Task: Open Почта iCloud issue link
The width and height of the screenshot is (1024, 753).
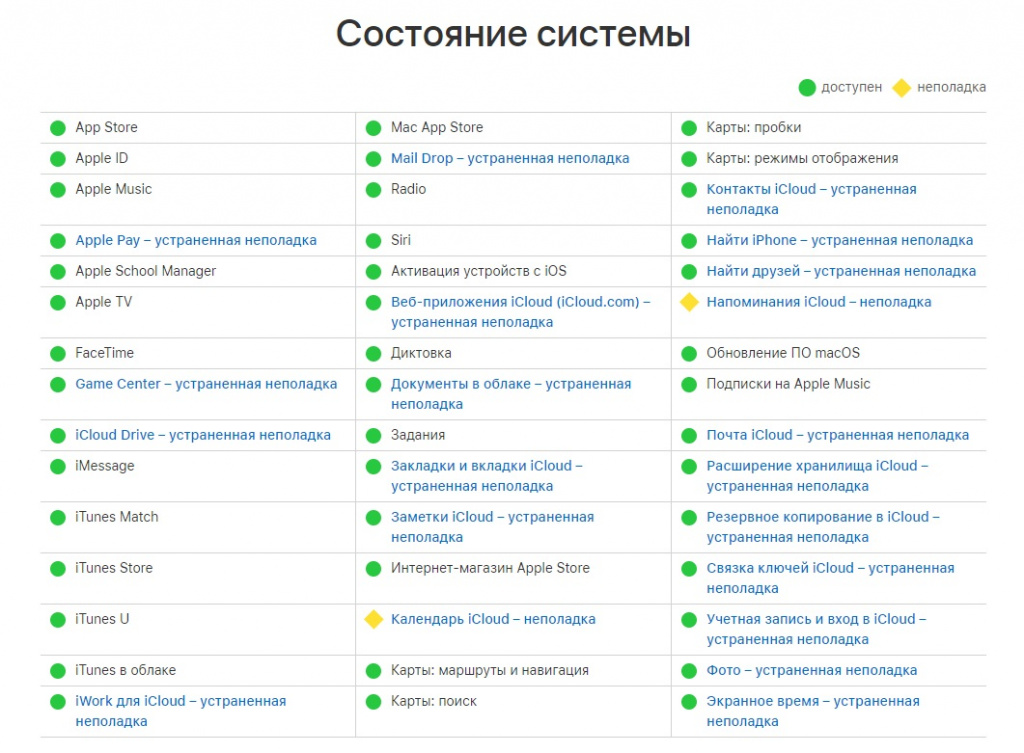Action: [838, 435]
